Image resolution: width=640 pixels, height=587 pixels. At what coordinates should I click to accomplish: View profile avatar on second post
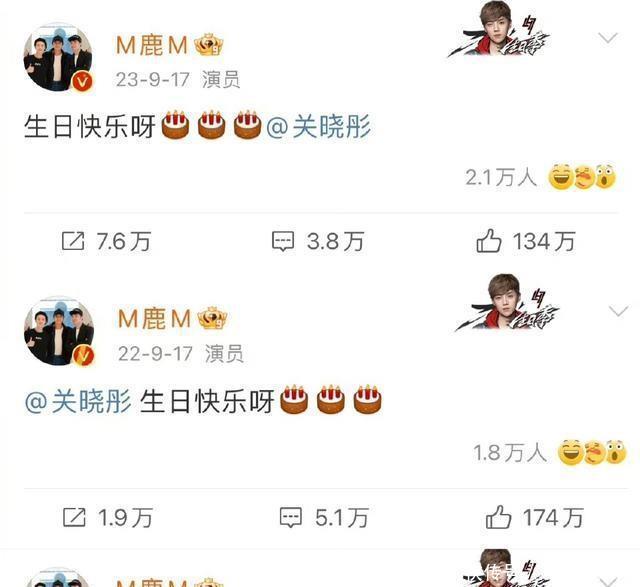click(60, 331)
